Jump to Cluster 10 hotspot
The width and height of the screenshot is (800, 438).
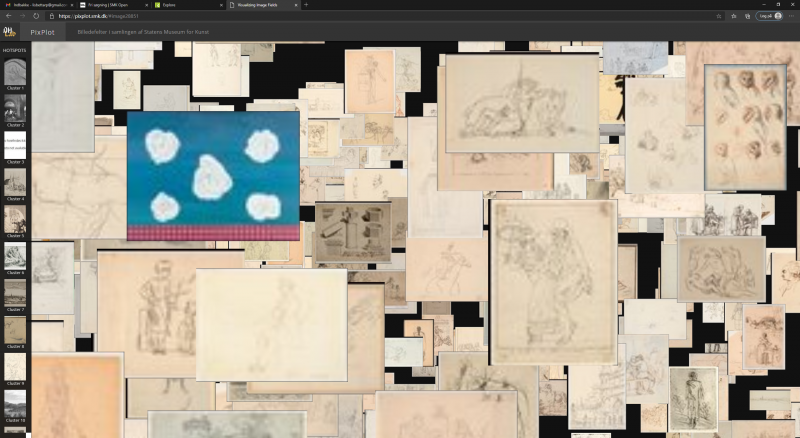[x=15, y=406]
